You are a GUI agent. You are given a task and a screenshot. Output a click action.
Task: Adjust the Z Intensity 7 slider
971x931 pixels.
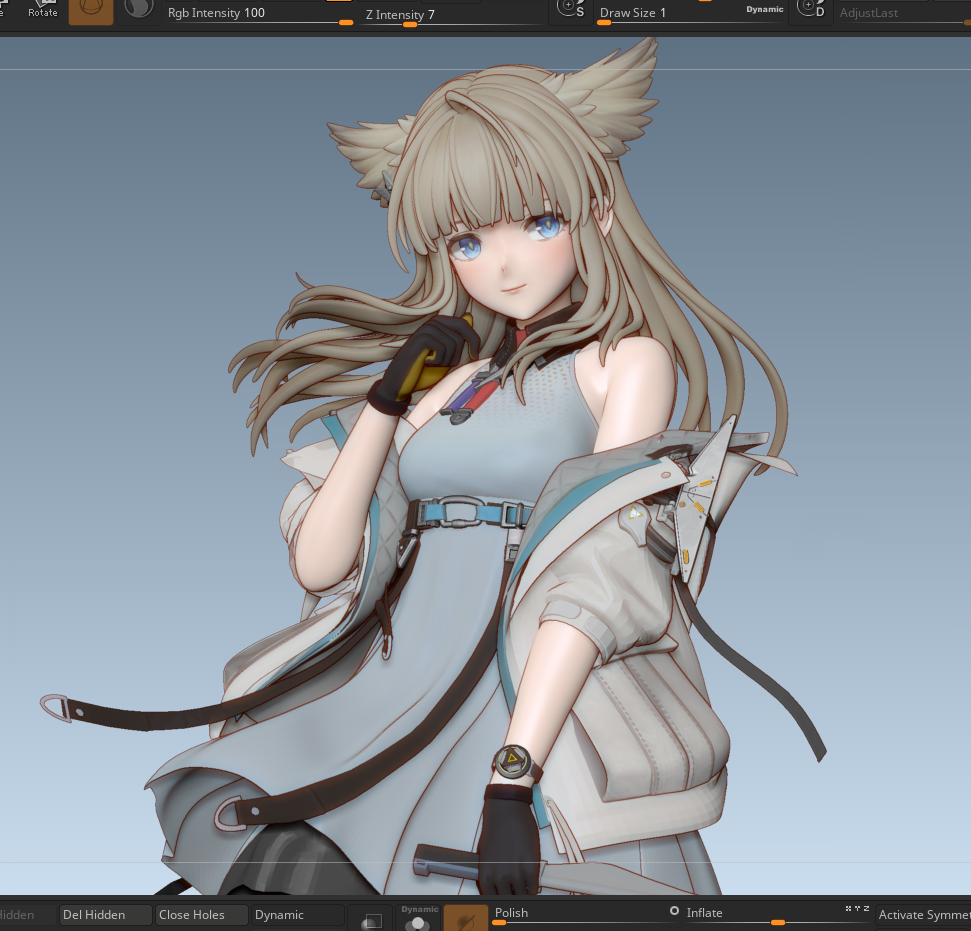tap(452, 15)
